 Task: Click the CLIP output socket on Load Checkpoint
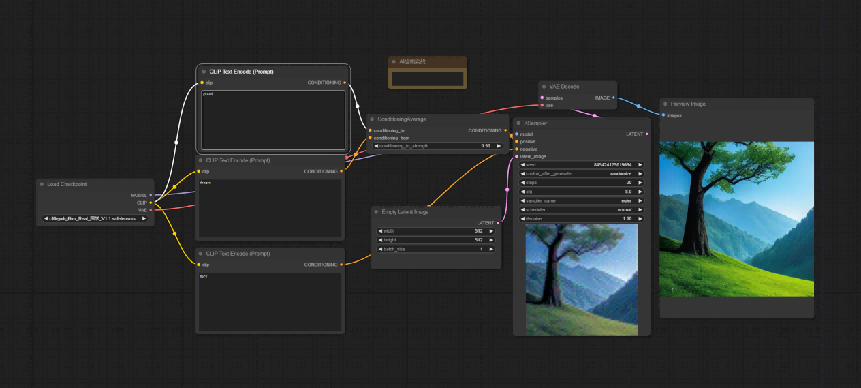pos(150,203)
